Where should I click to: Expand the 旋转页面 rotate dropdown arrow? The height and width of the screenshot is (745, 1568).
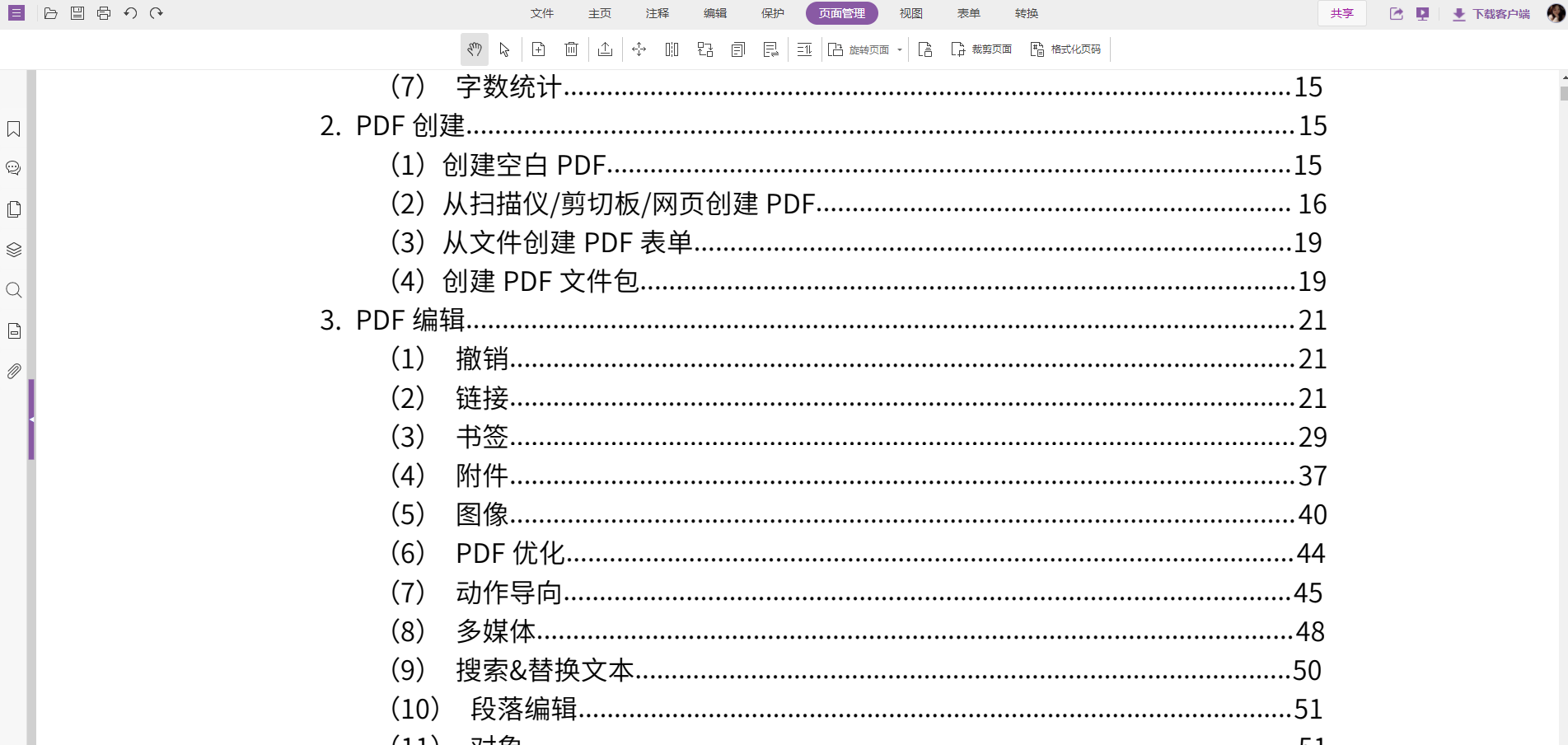click(901, 49)
